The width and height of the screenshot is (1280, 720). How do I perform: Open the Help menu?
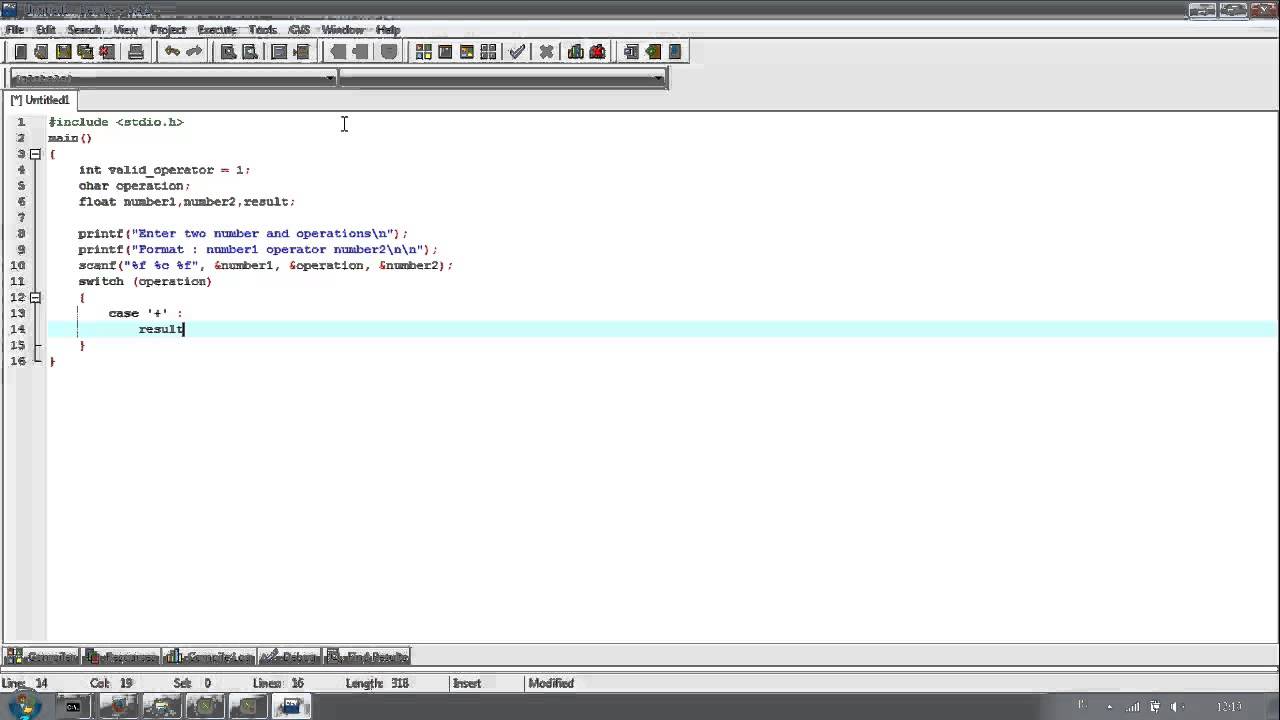coord(388,30)
